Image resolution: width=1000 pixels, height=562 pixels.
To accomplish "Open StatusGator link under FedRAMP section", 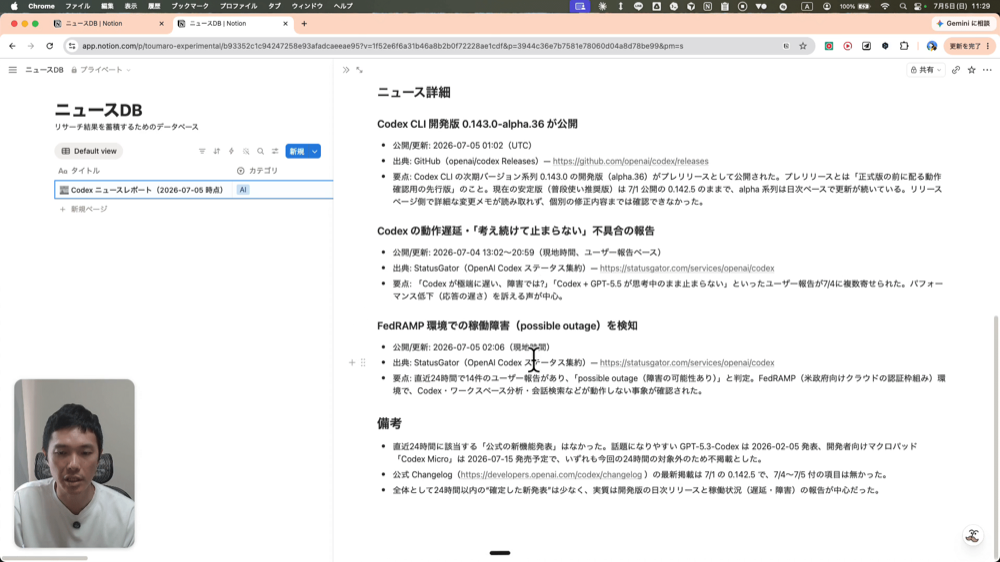I will (687, 362).
